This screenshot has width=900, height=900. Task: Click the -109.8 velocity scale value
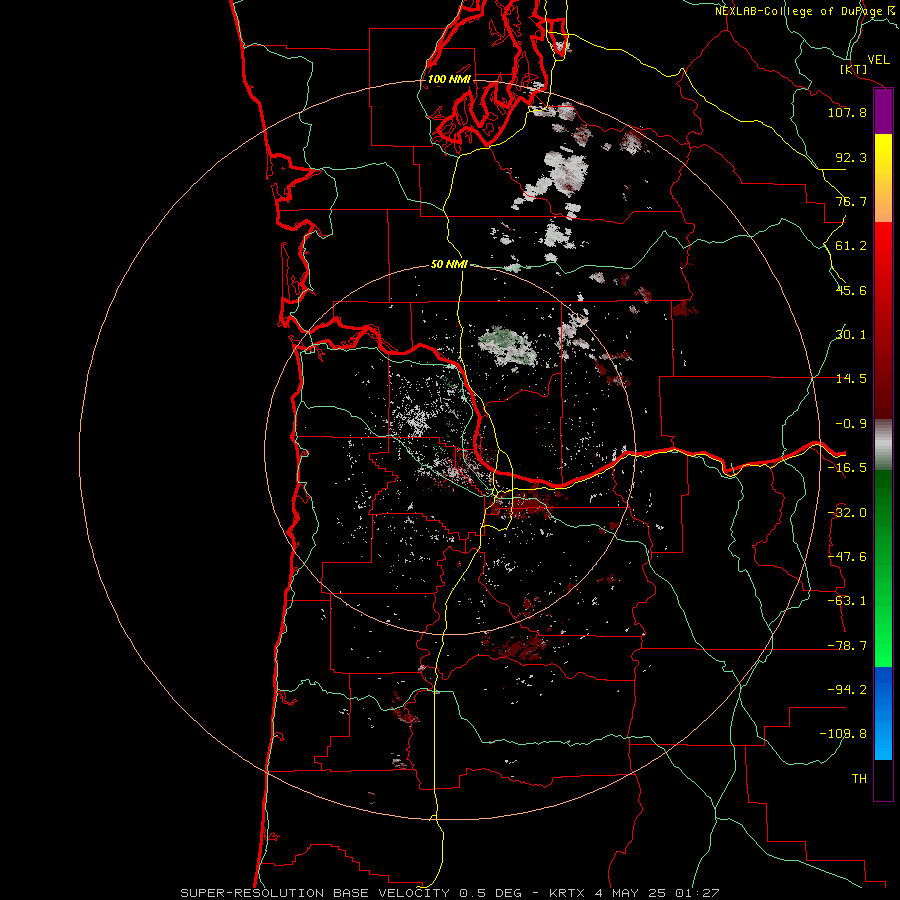click(843, 734)
